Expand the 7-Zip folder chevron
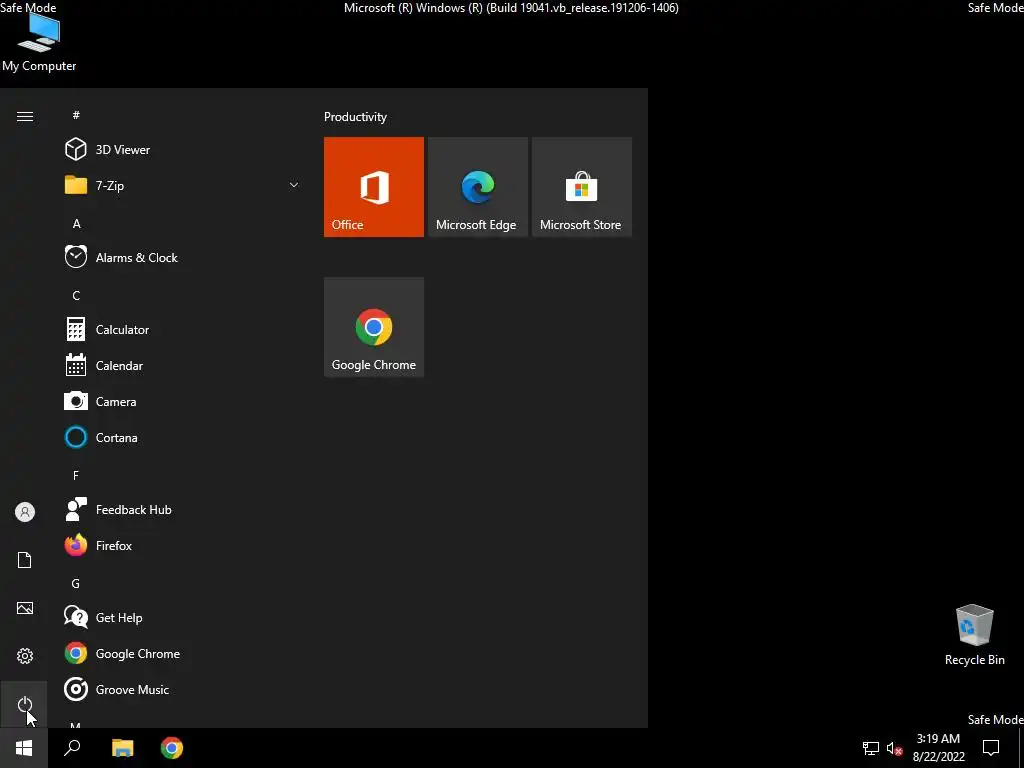This screenshot has width=1024, height=768. pyautogui.click(x=294, y=185)
